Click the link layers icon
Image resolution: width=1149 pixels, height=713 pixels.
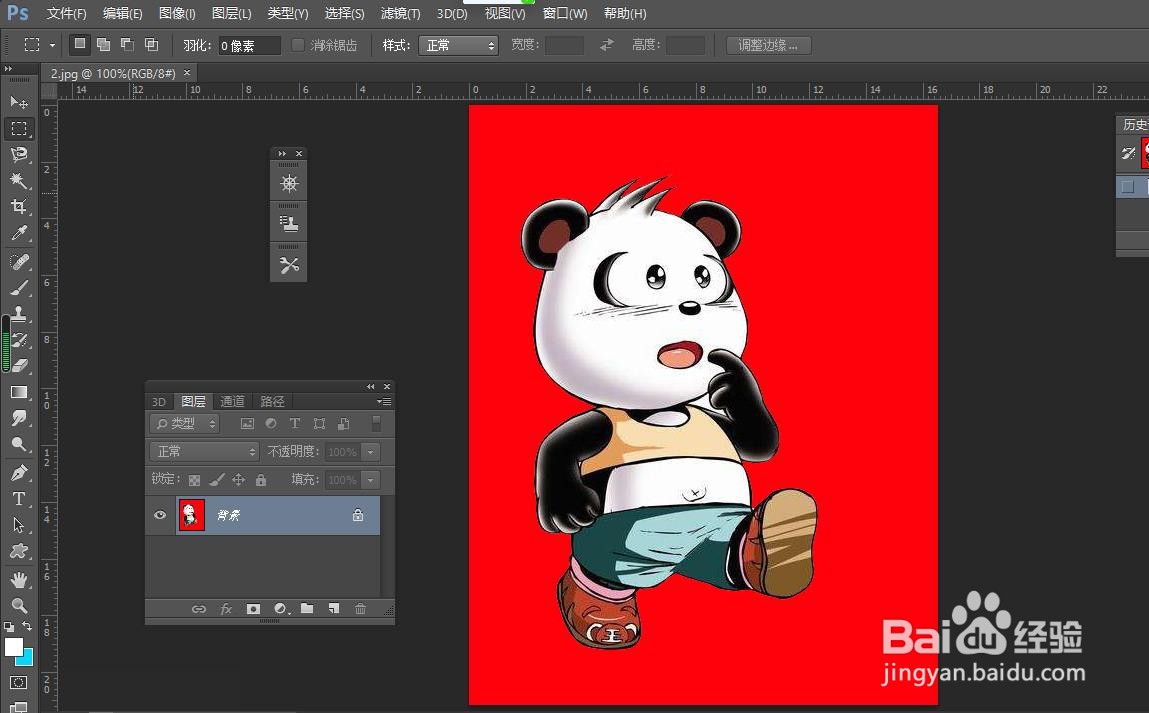[199, 609]
